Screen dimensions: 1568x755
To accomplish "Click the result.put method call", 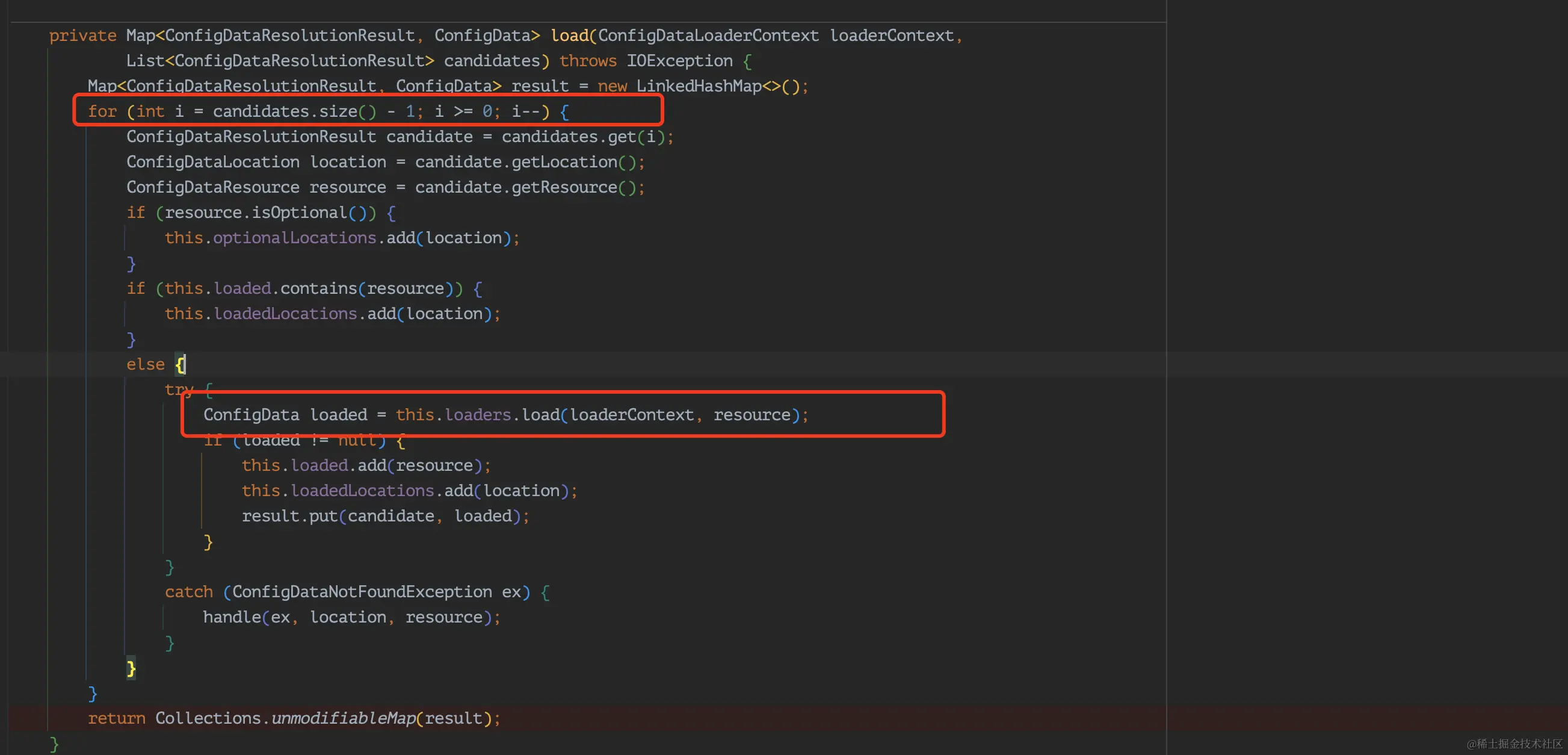I will tap(323, 517).
